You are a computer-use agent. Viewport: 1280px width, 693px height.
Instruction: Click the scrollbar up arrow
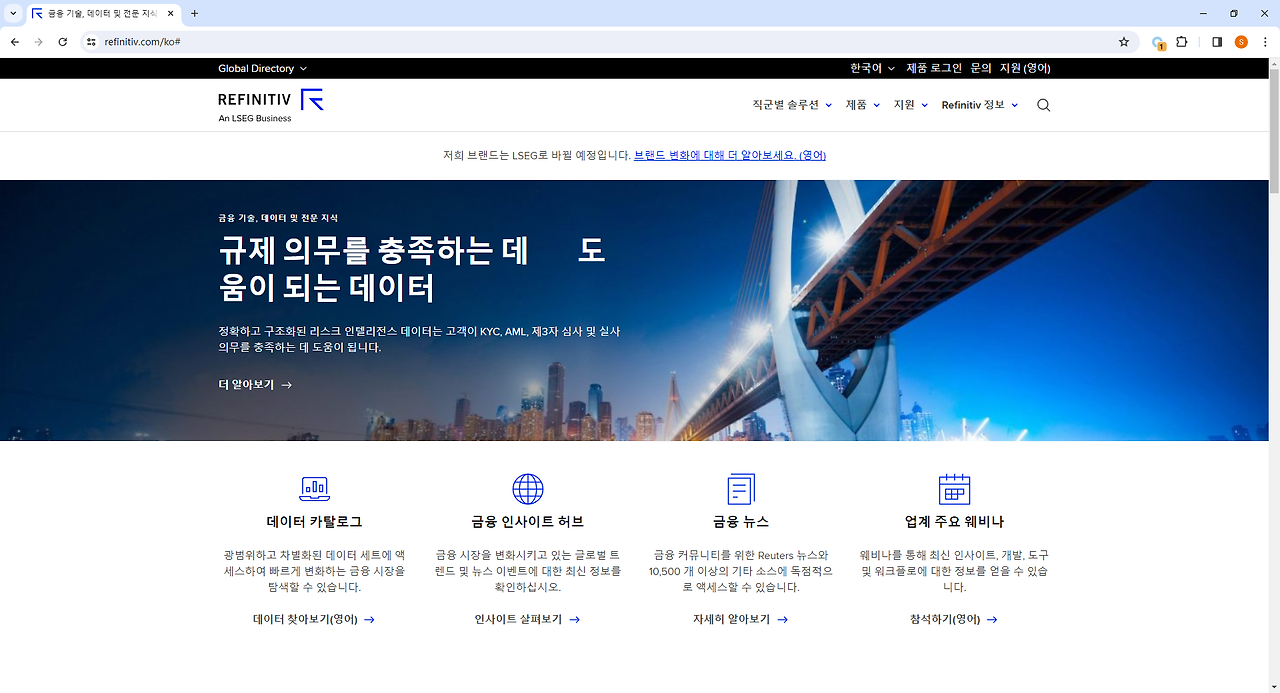pyautogui.click(x=1274, y=64)
